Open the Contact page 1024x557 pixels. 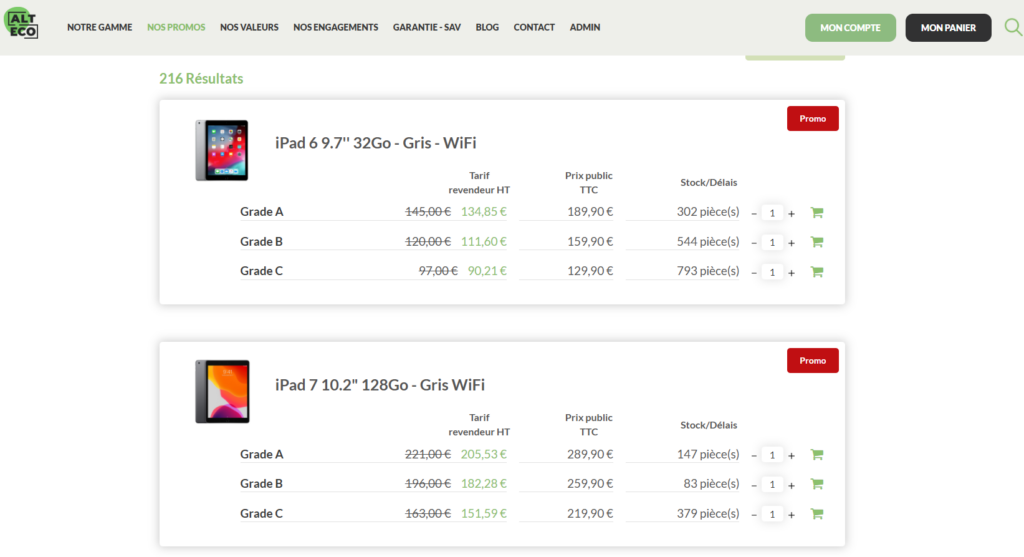click(x=534, y=27)
